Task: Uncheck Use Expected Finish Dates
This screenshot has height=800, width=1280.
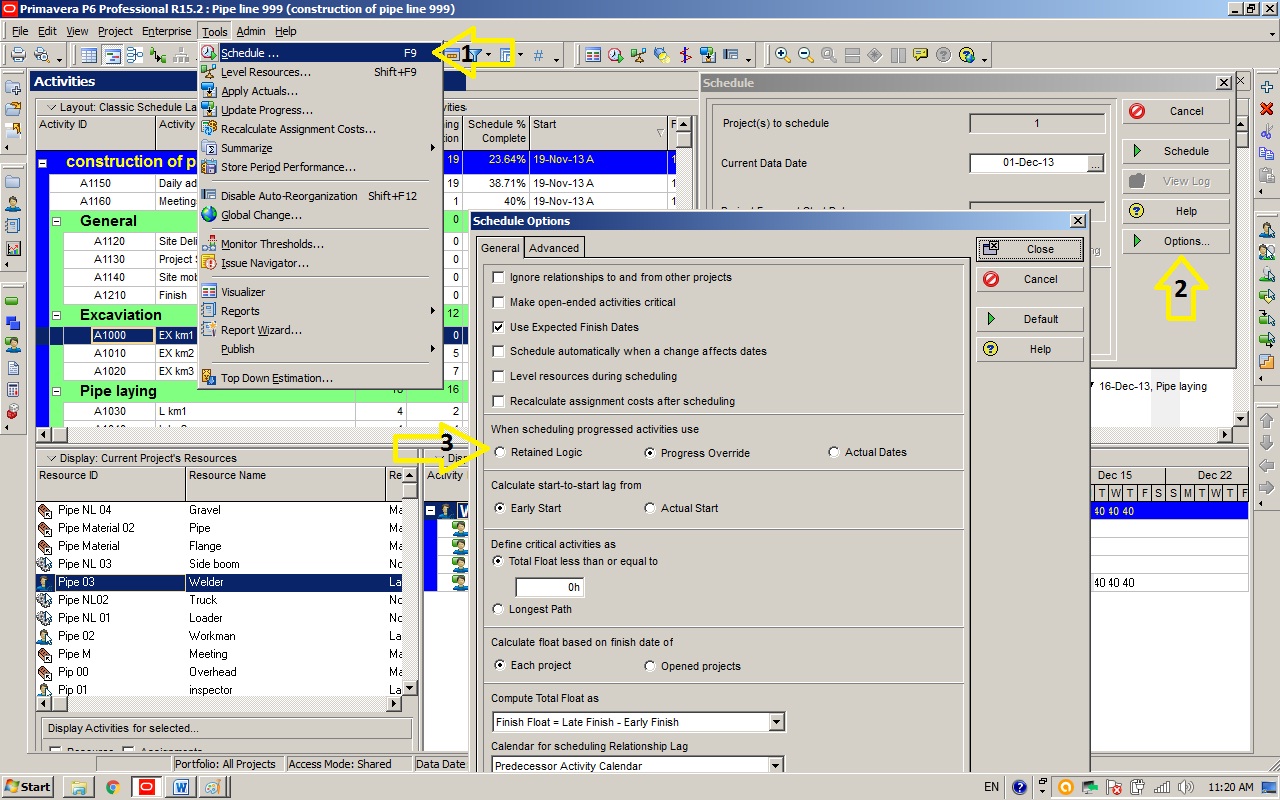Action: coord(499,327)
